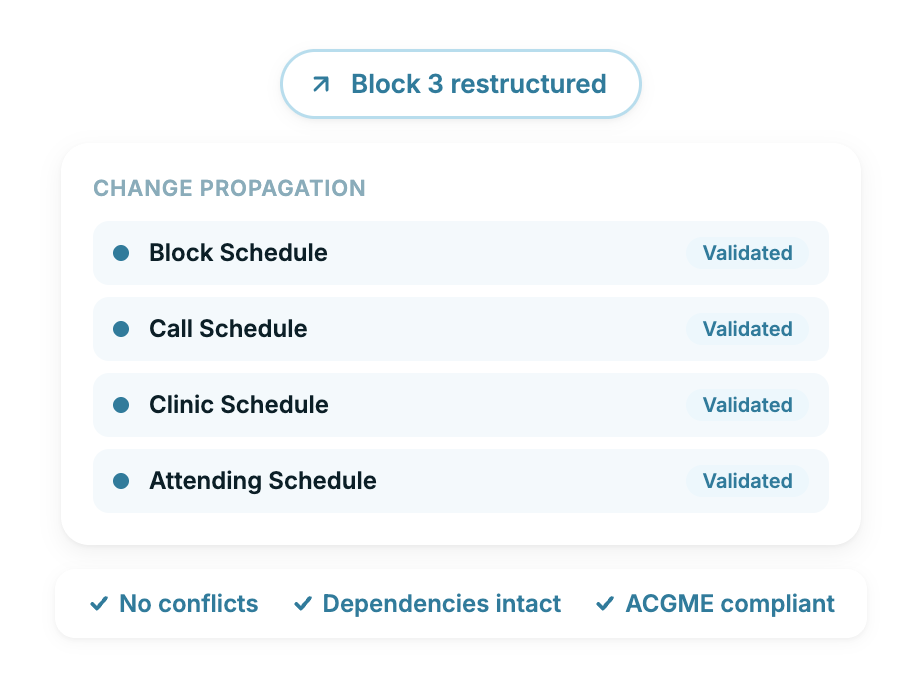The image size is (922, 695).
Task: Click the No conflicts checkmark icon
Action: [99, 604]
